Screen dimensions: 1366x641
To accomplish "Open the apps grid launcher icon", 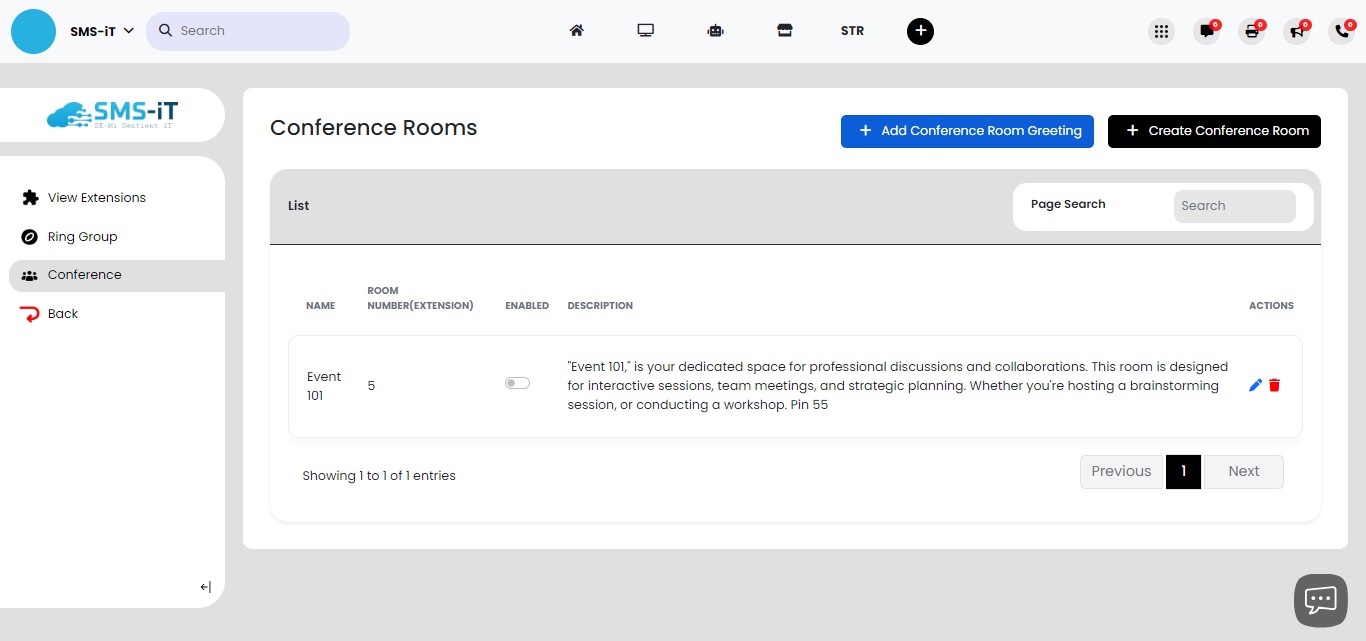I will [x=1161, y=31].
